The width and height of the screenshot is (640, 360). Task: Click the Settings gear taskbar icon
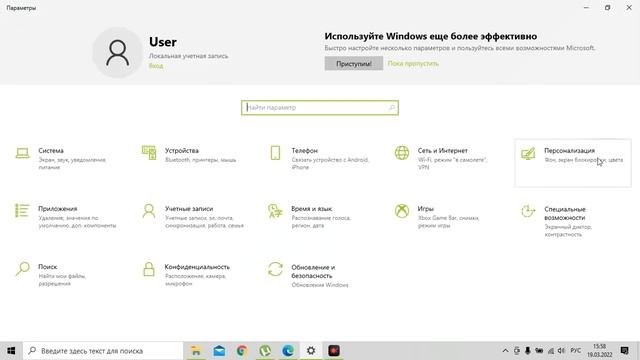pos(311,351)
